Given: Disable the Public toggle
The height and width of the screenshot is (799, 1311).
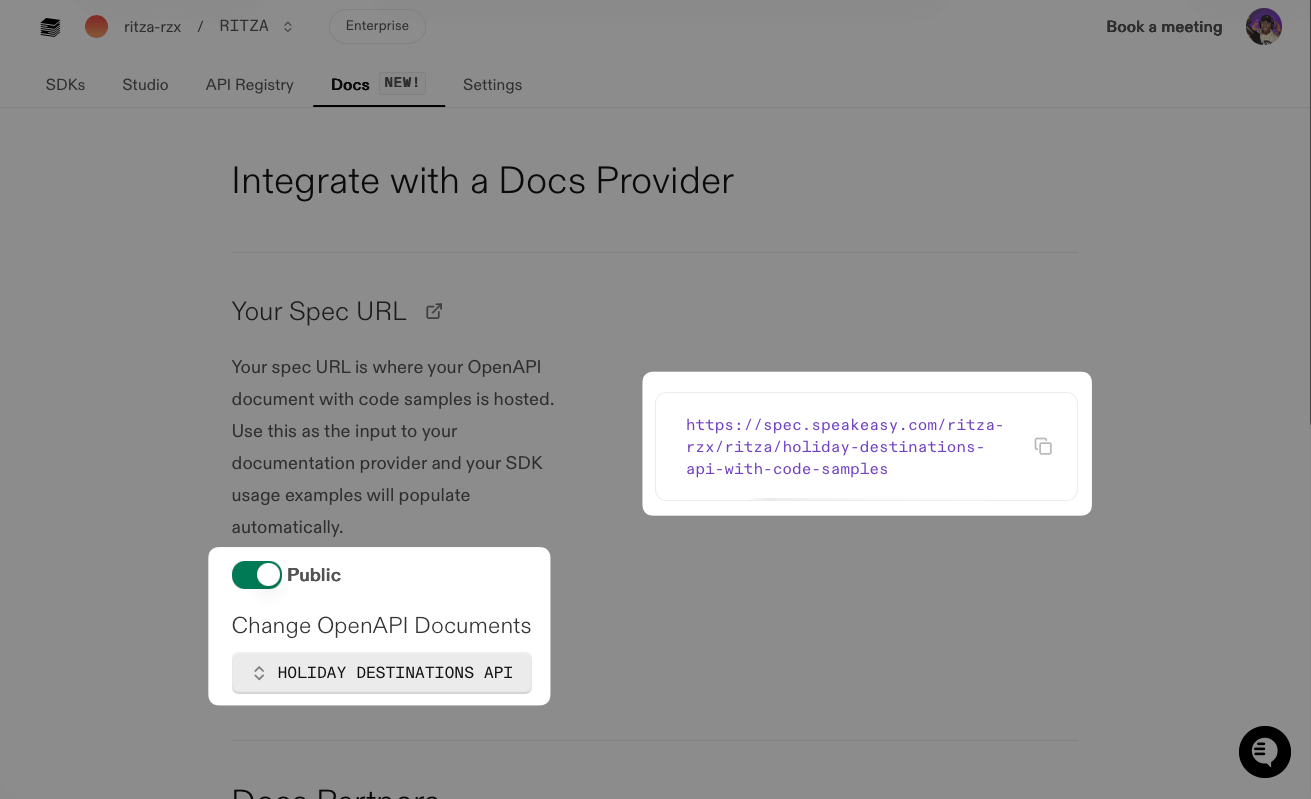Looking at the screenshot, I should tap(257, 575).
